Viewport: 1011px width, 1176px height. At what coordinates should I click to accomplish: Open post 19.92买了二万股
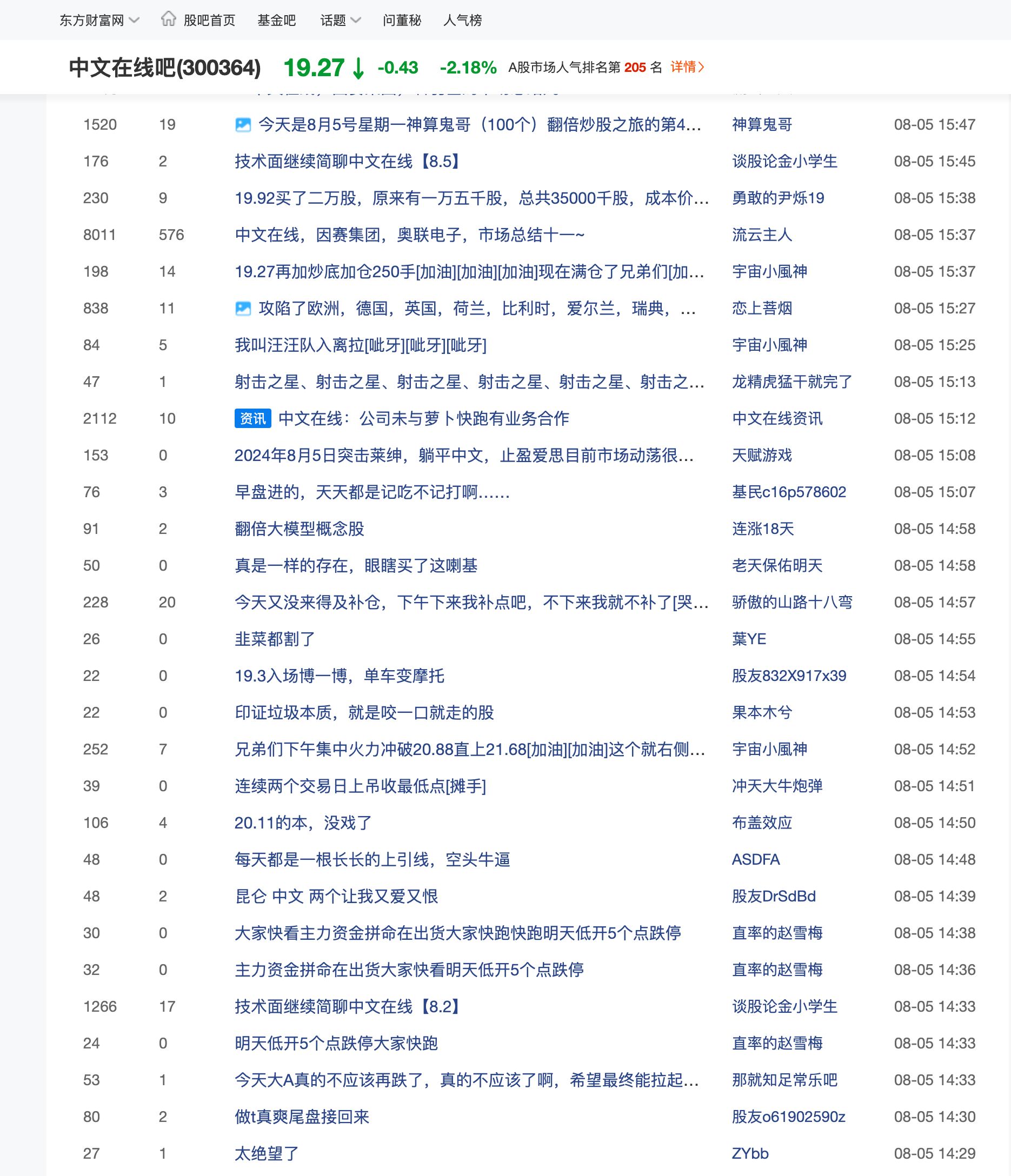(472, 198)
